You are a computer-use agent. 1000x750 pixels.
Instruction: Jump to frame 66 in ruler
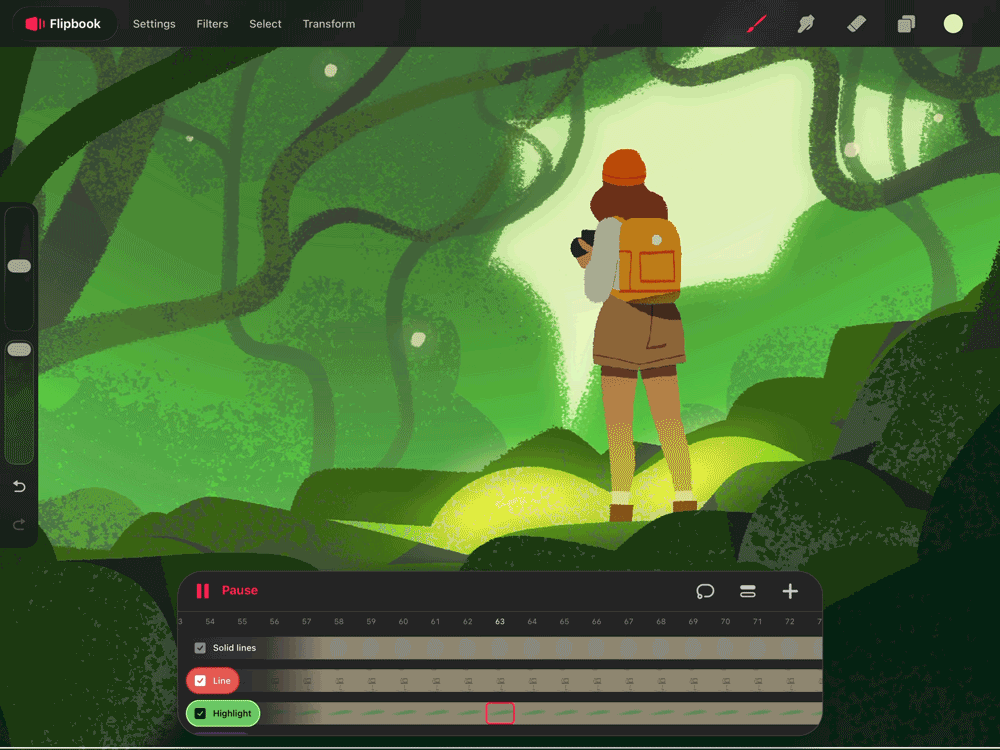tap(596, 621)
